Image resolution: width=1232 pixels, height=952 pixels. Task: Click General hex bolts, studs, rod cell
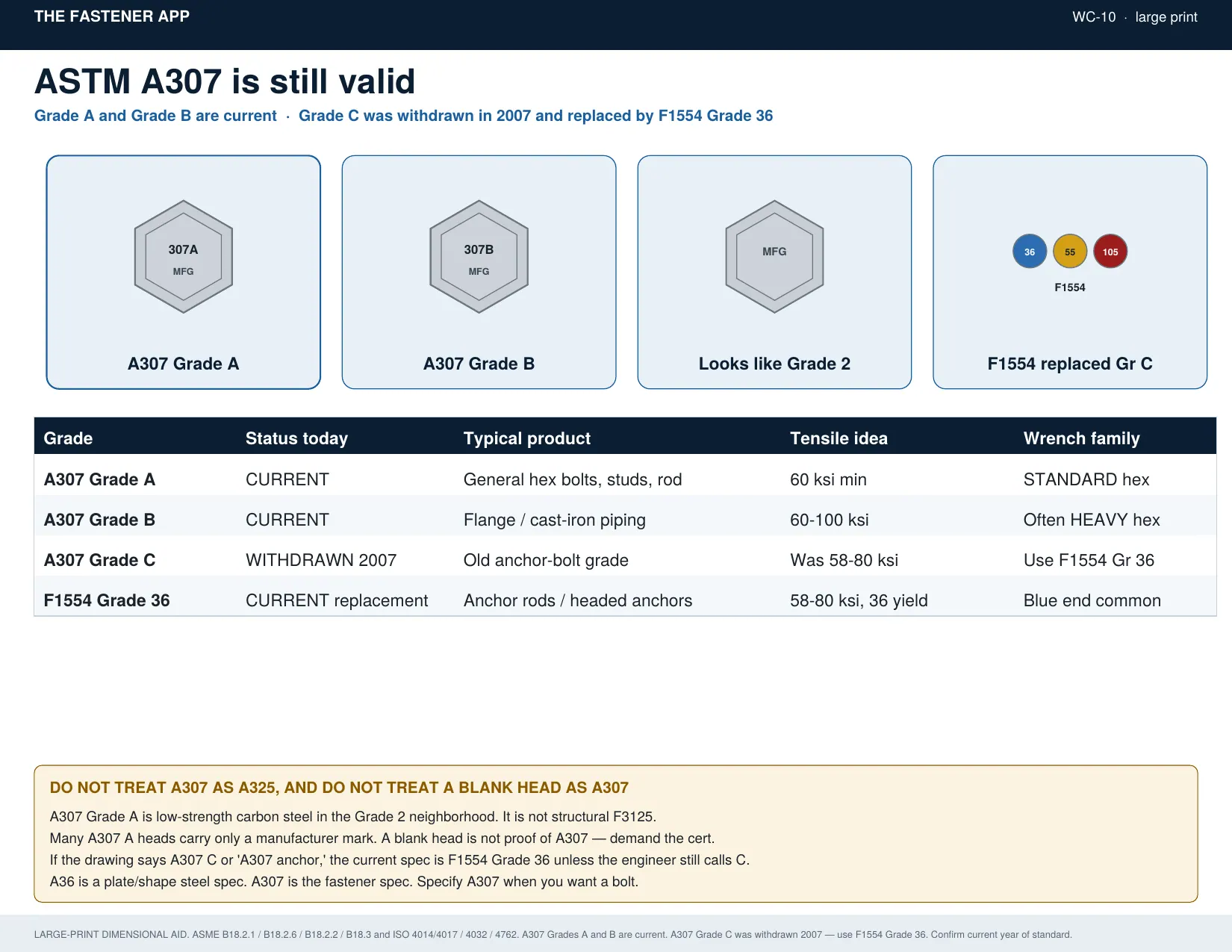(573, 479)
